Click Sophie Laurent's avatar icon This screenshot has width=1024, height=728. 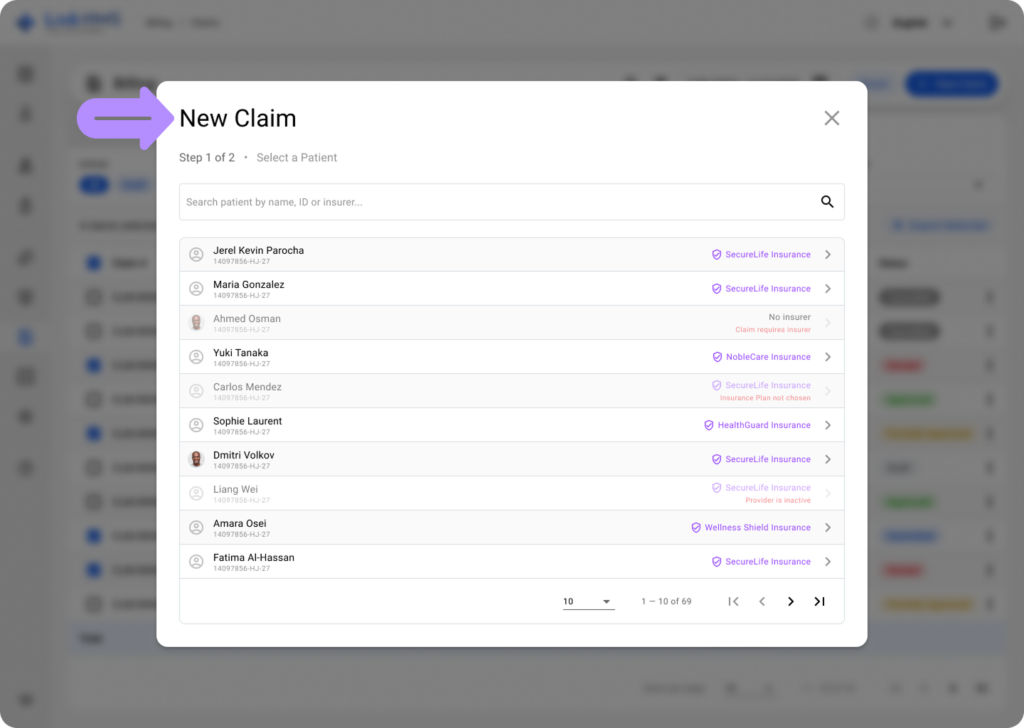(196, 425)
